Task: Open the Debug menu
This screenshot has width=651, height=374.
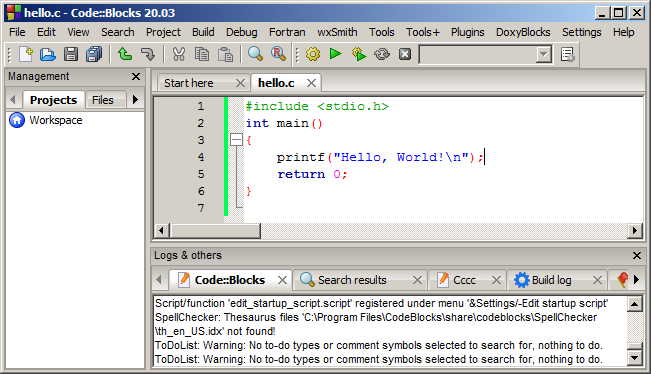Action: tap(242, 32)
